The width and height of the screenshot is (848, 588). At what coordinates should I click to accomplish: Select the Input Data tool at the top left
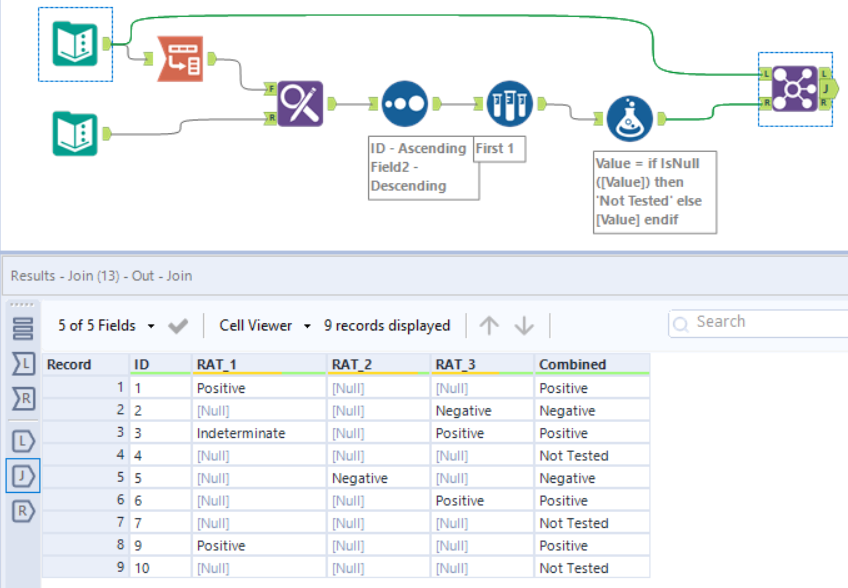75,45
